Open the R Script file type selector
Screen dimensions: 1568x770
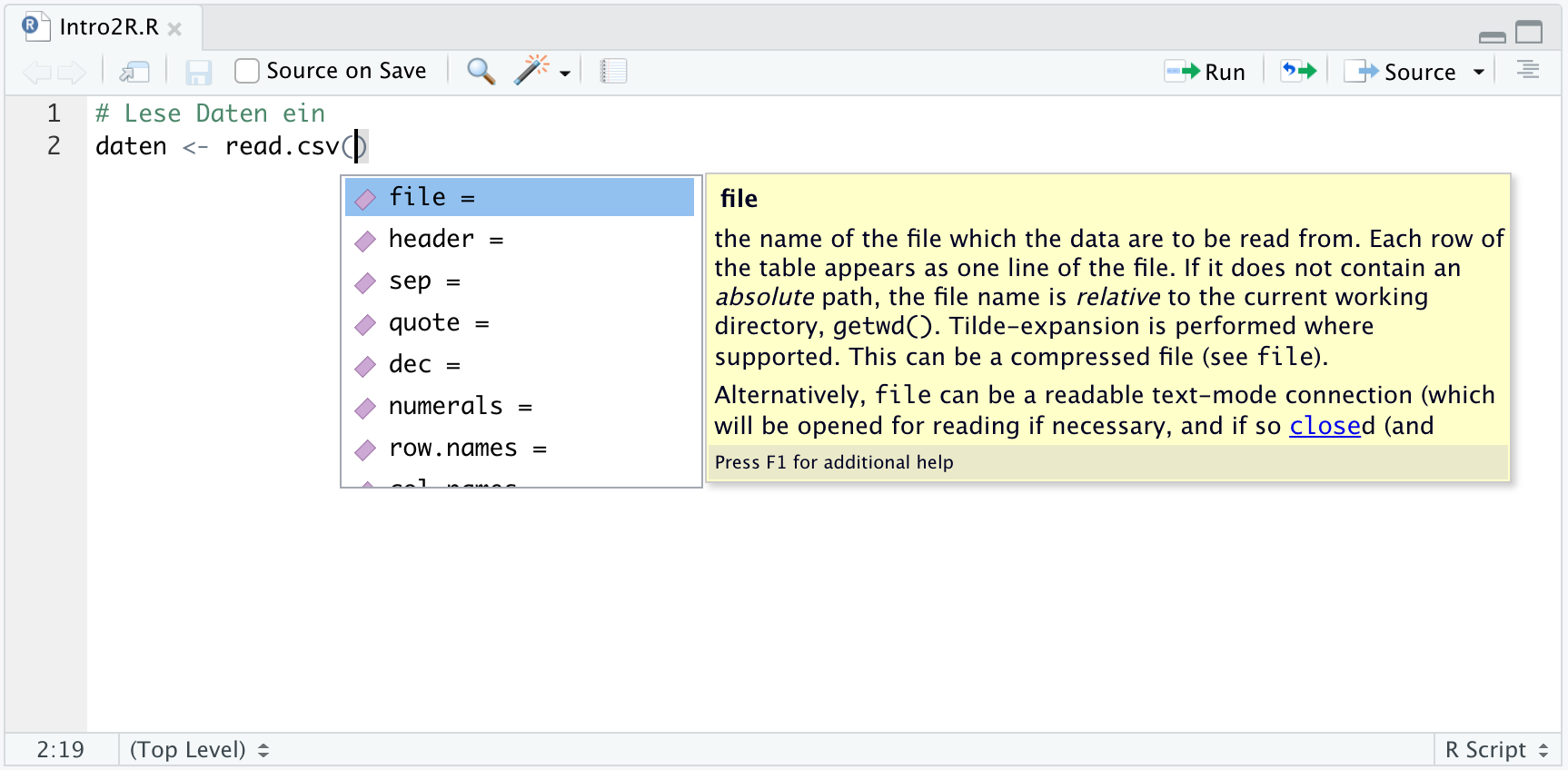click(x=1496, y=750)
